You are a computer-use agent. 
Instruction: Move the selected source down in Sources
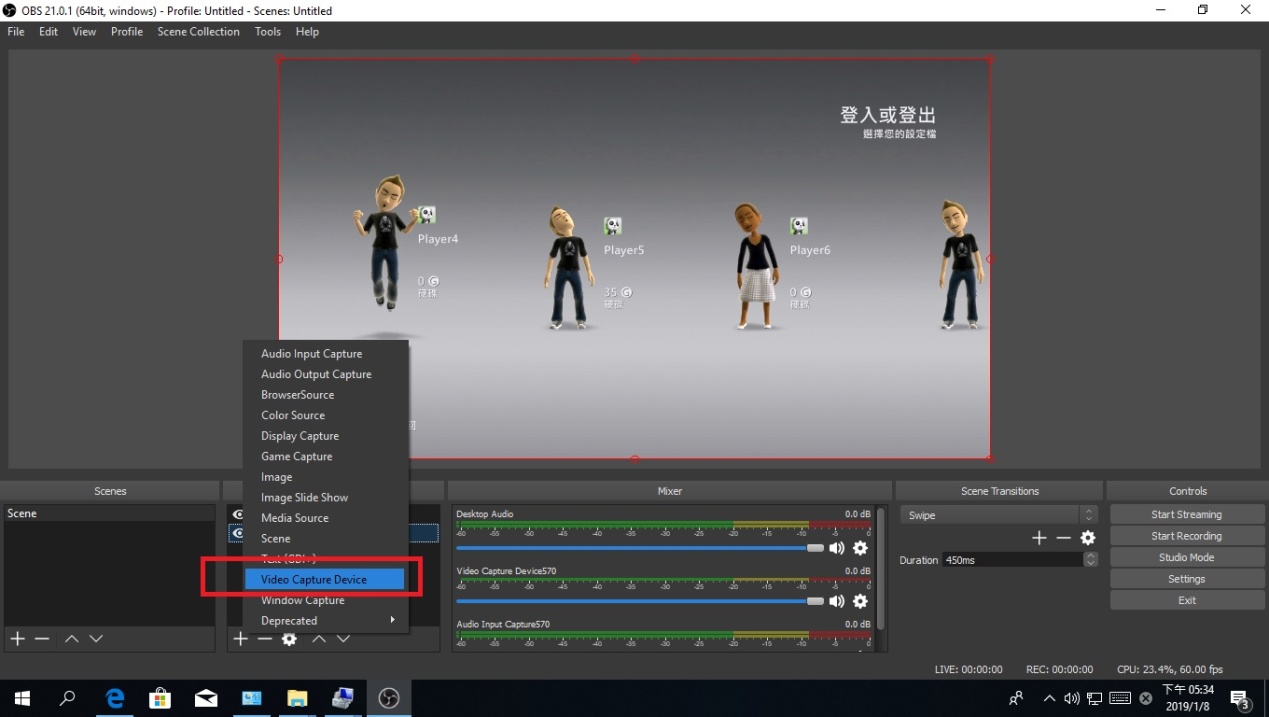tap(343, 639)
